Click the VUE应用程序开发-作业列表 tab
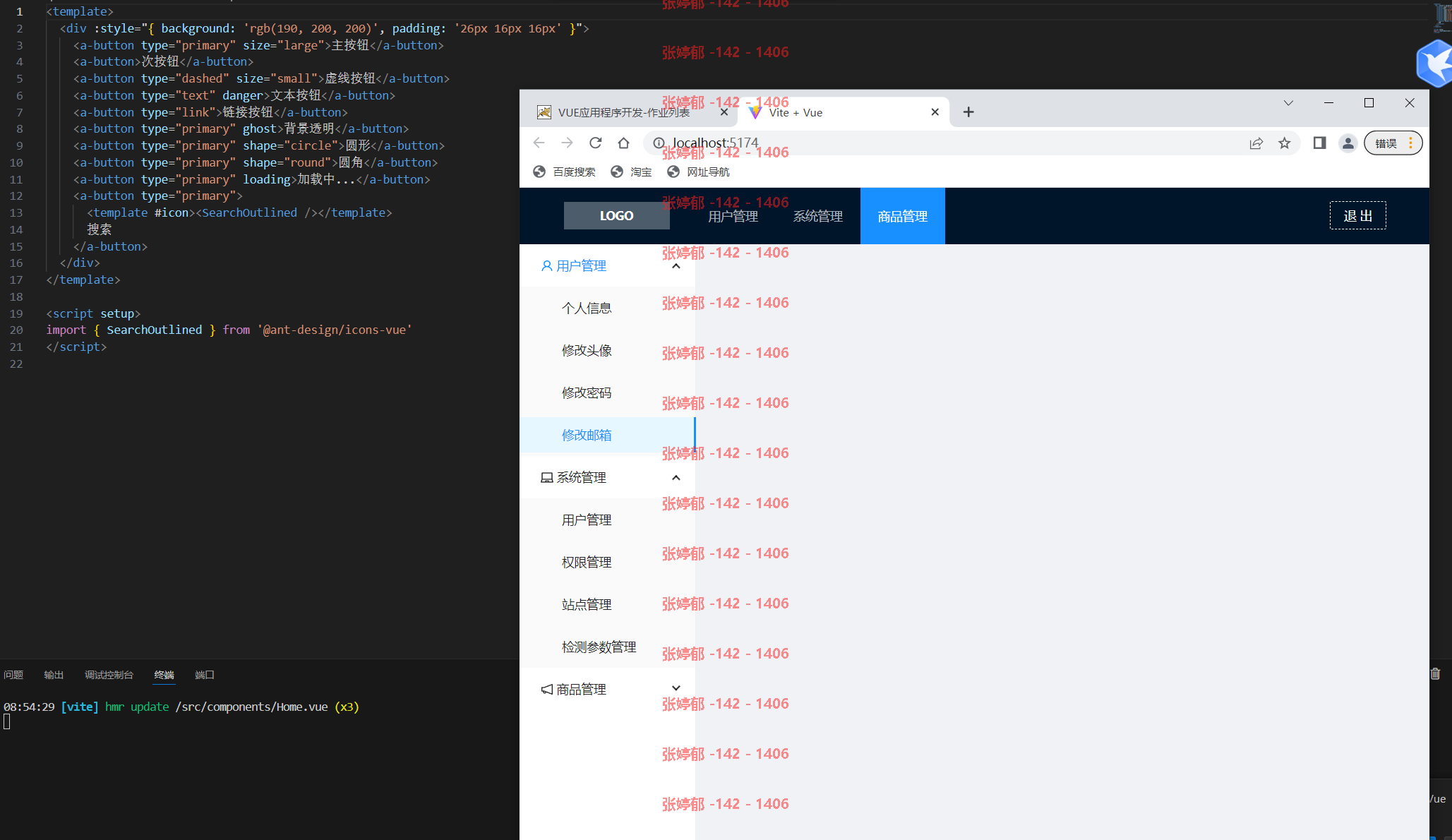The image size is (1452, 840). [624, 112]
